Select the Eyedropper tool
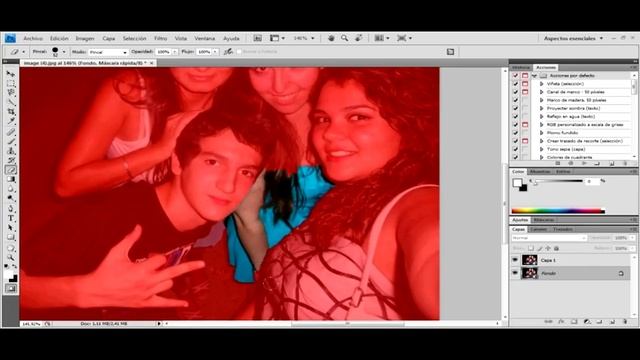 tap(11, 121)
